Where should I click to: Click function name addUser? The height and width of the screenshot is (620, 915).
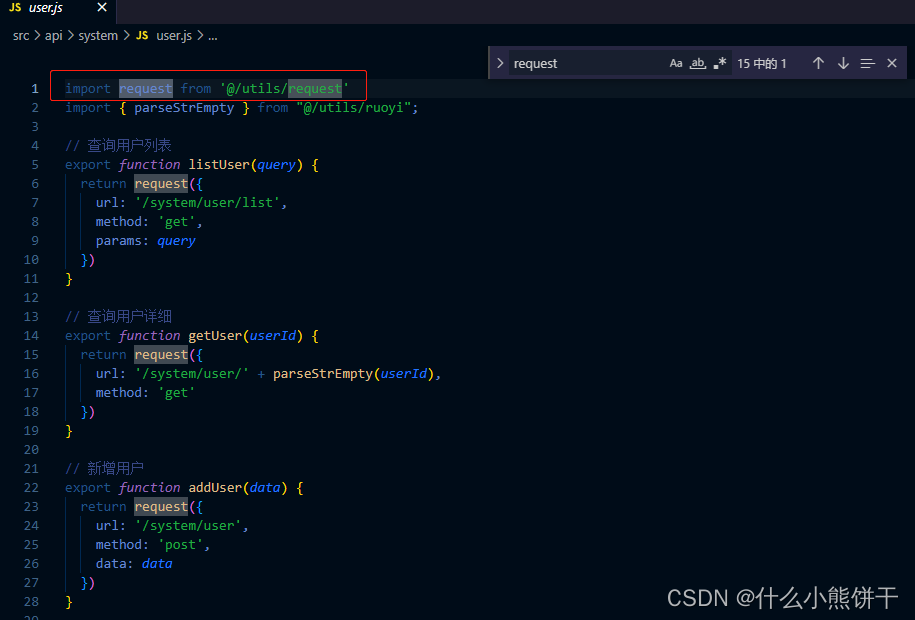215,487
